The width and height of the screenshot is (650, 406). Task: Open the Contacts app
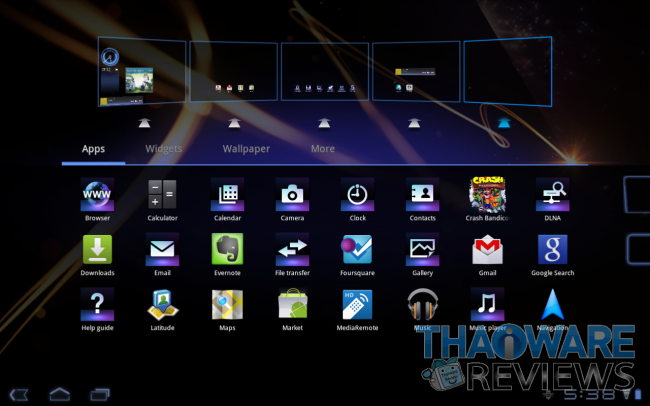[422, 199]
